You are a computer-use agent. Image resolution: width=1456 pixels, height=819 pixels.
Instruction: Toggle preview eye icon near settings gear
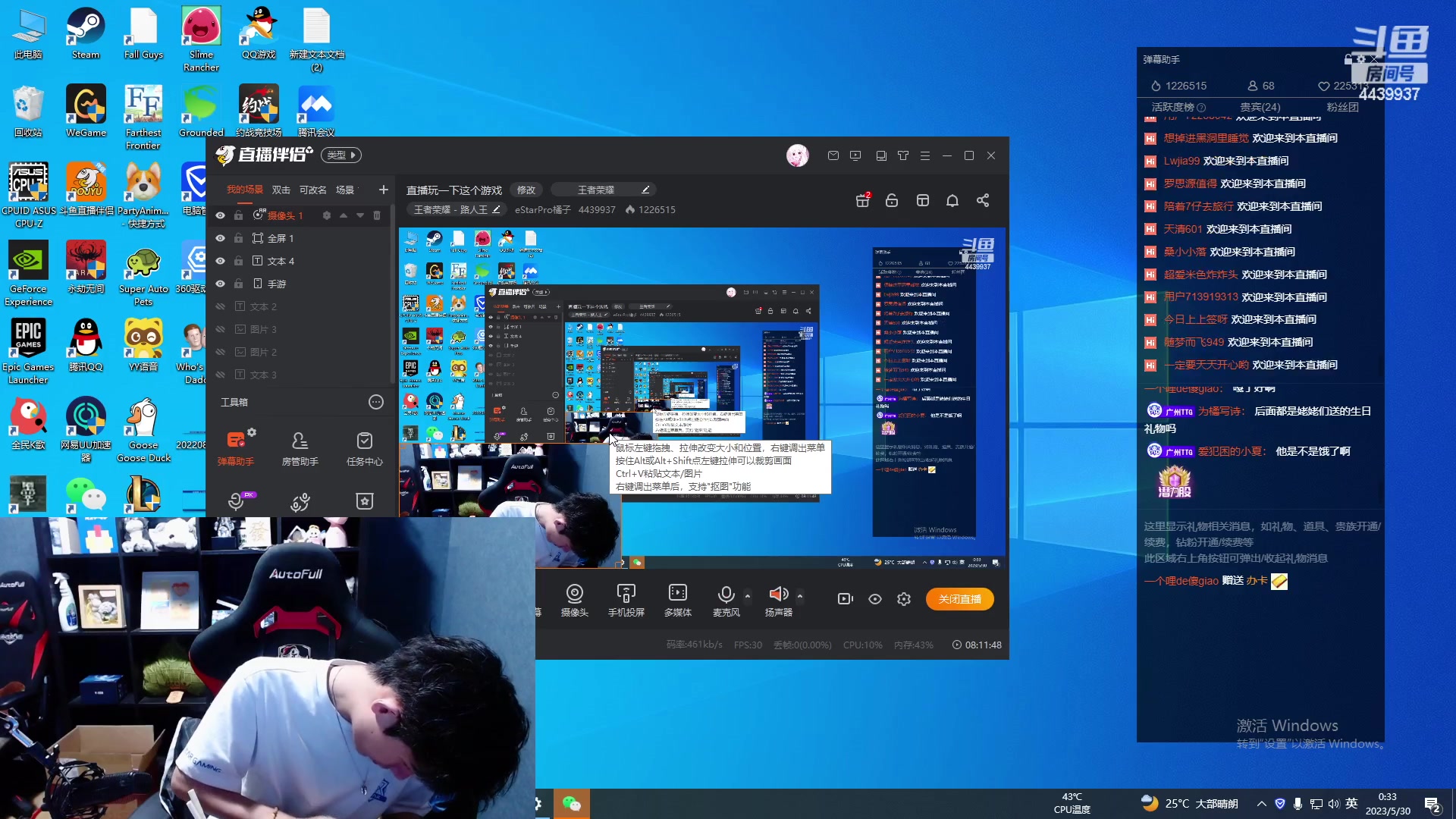[x=875, y=599]
